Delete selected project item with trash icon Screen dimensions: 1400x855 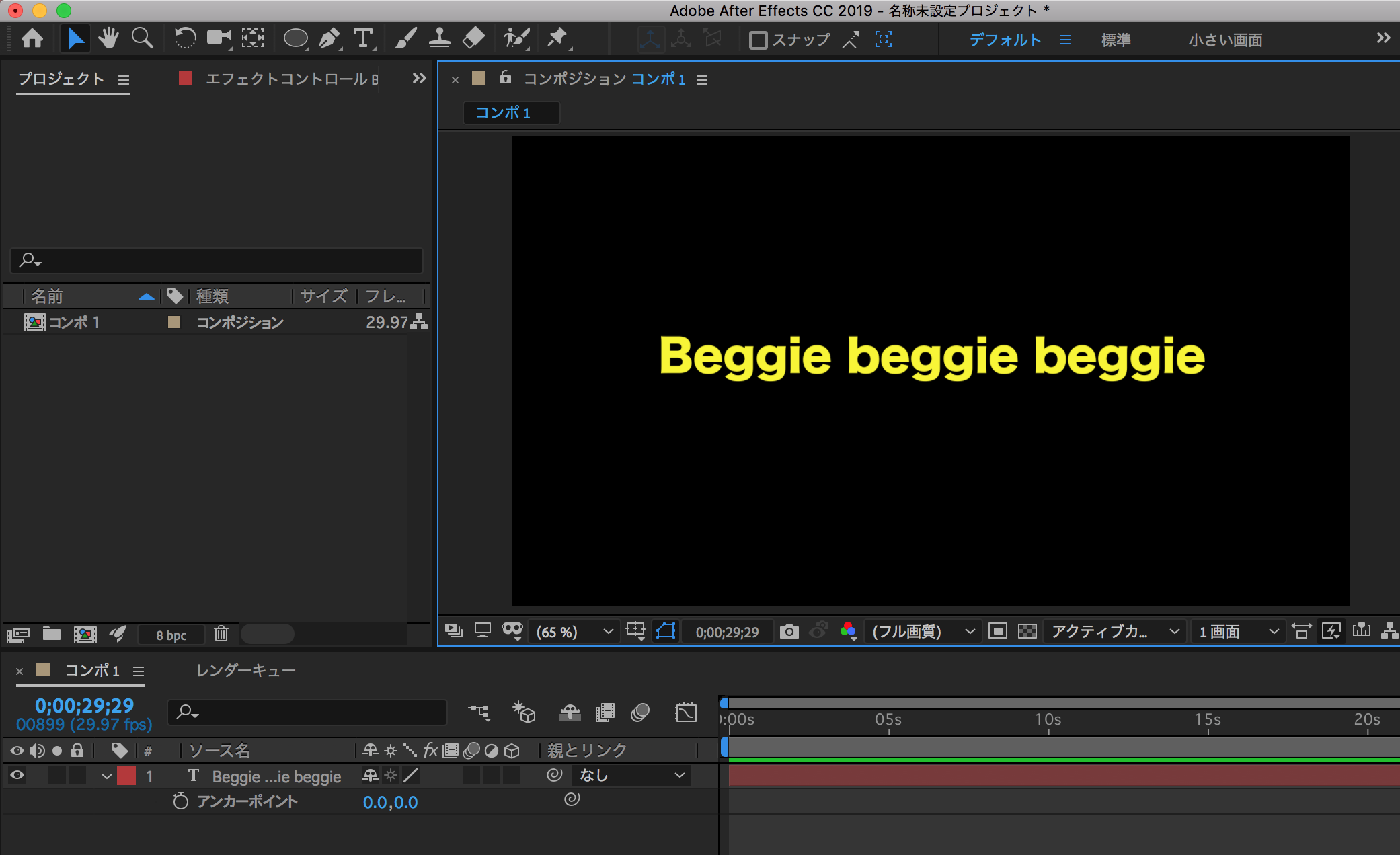221,633
